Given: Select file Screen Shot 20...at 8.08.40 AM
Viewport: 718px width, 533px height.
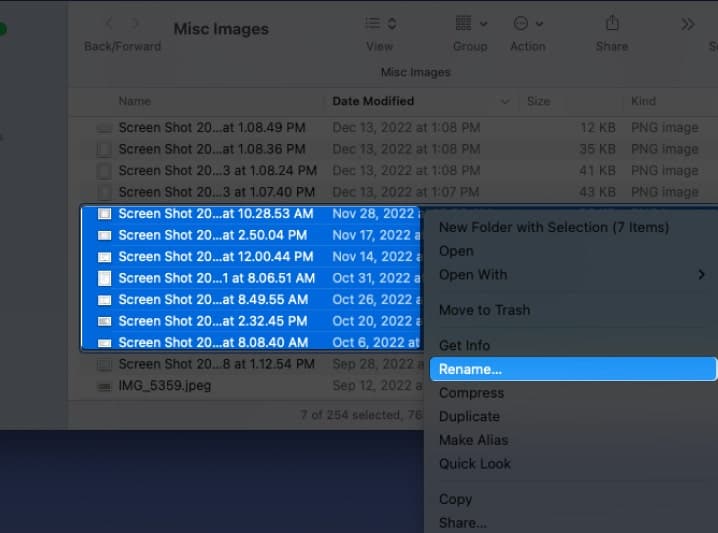Looking at the screenshot, I should pos(213,343).
